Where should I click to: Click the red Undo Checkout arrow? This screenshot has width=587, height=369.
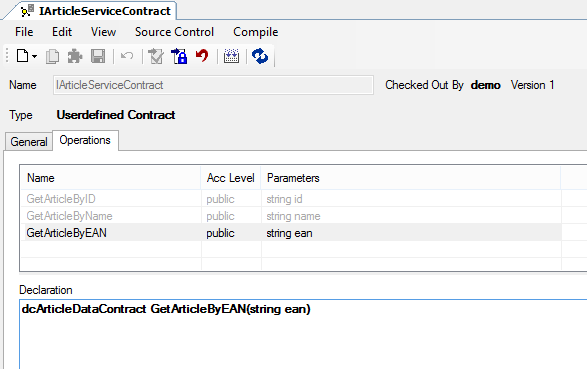click(202, 56)
